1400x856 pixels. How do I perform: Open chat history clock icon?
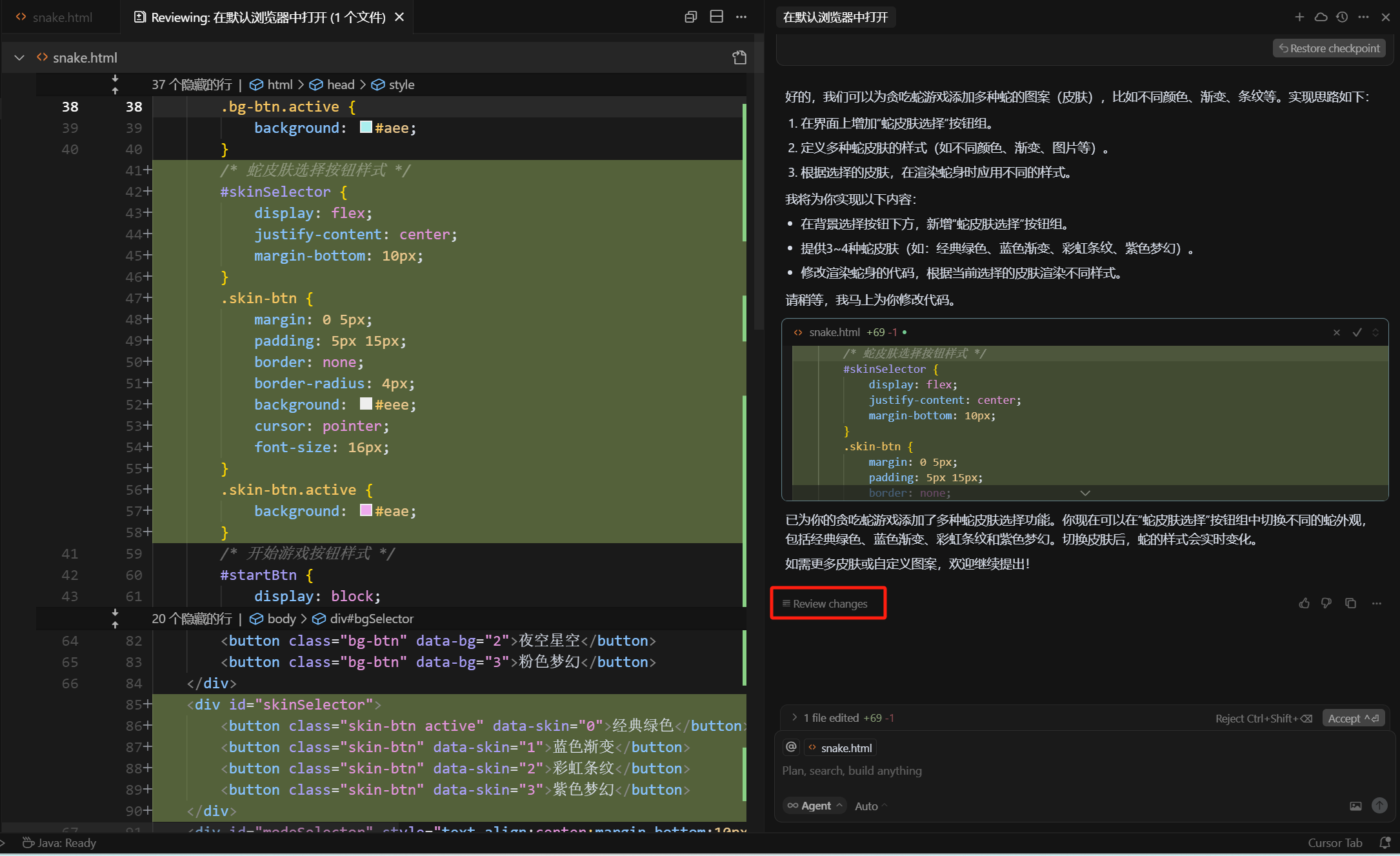(x=1342, y=17)
